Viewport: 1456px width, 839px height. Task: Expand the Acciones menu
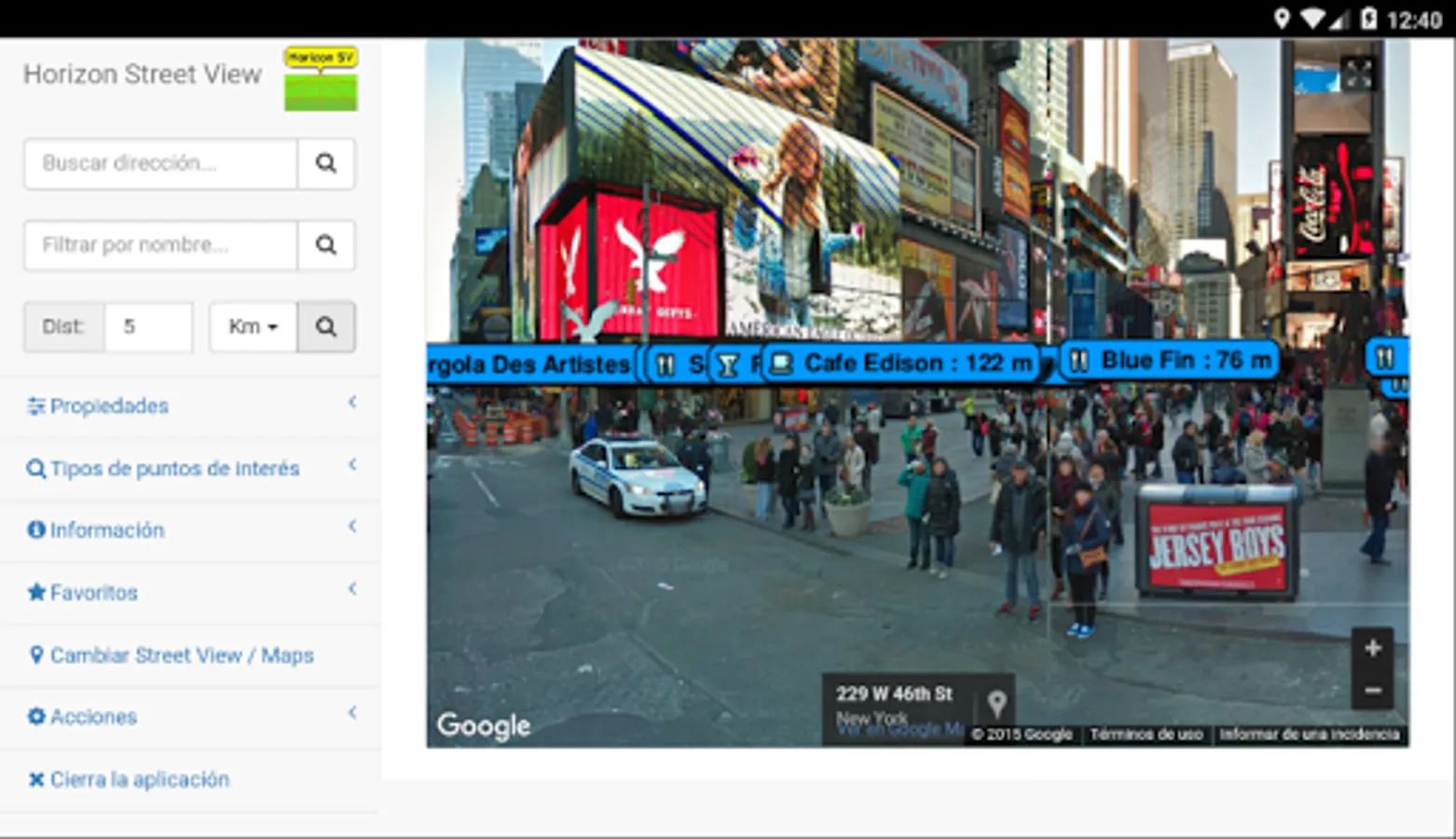[x=190, y=716]
